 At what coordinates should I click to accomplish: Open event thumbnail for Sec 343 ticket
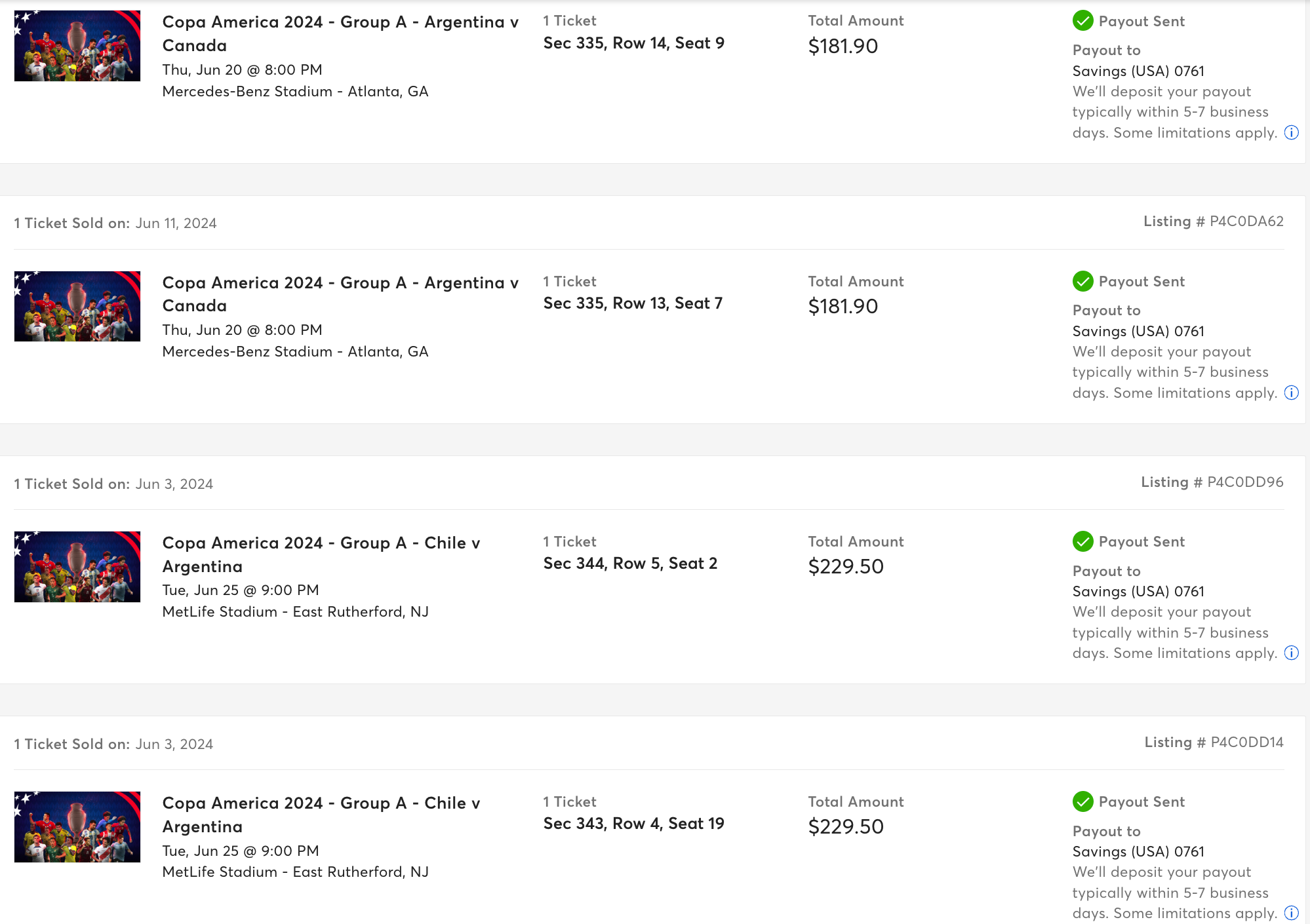77,827
